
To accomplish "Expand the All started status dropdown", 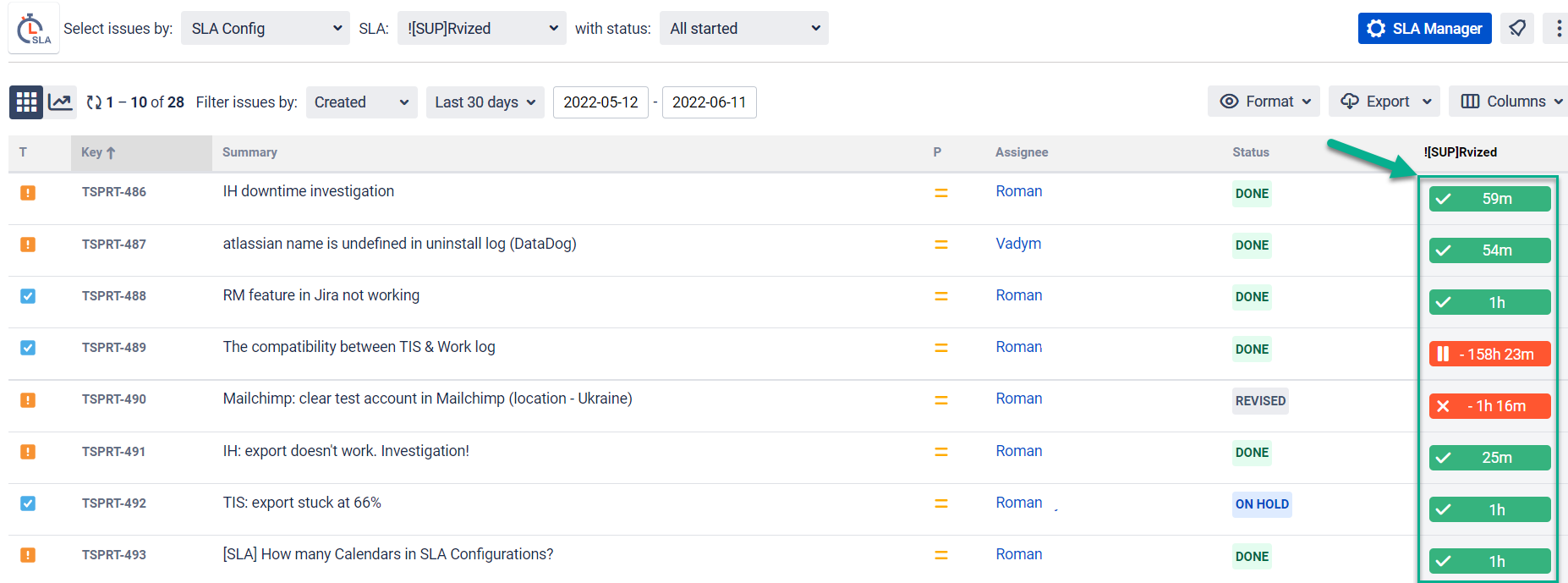I will click(x=743, y=28).
